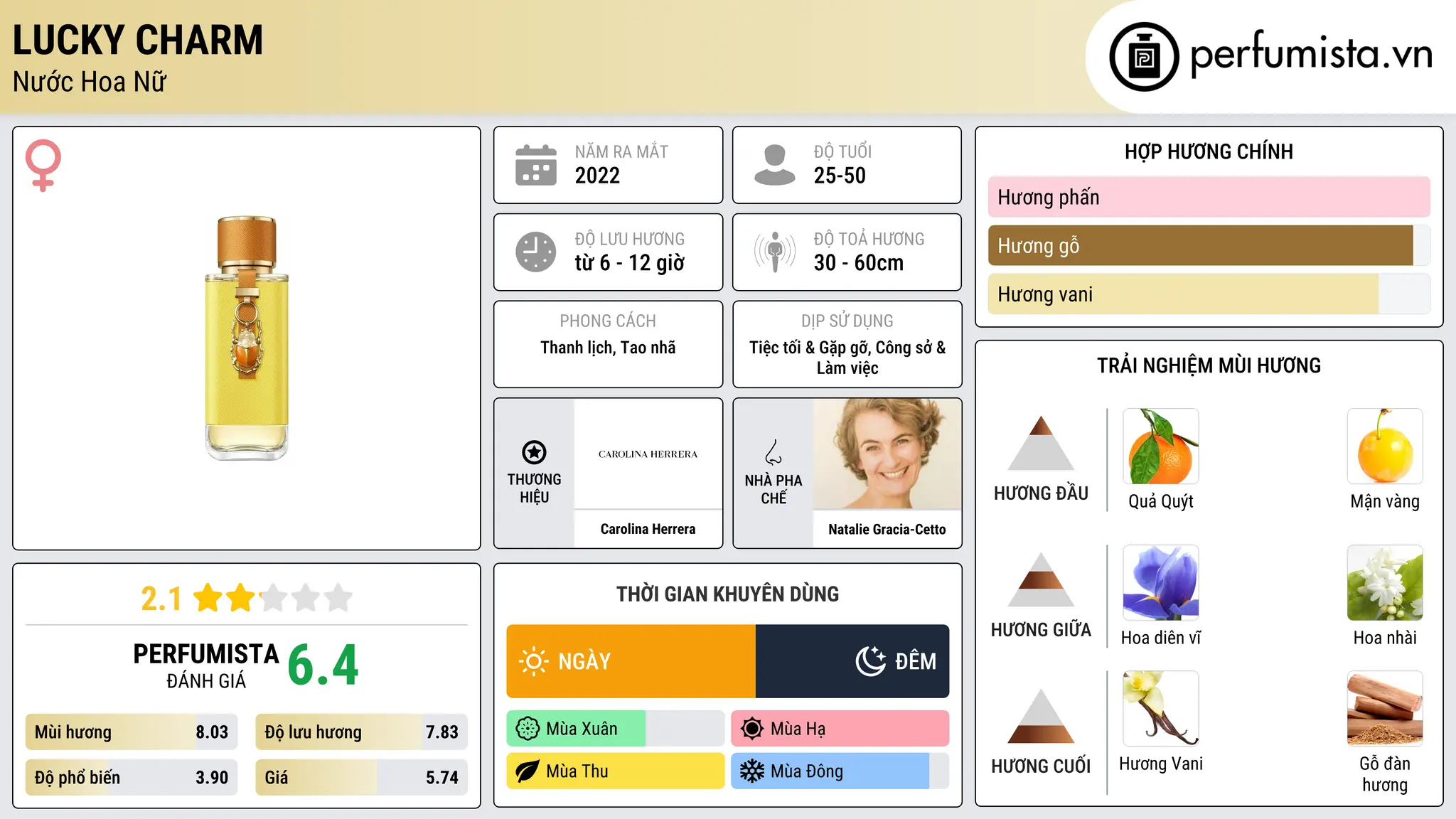
Task: Click the Thời gian khuyên dùng heading
Action: coord(728,594)
